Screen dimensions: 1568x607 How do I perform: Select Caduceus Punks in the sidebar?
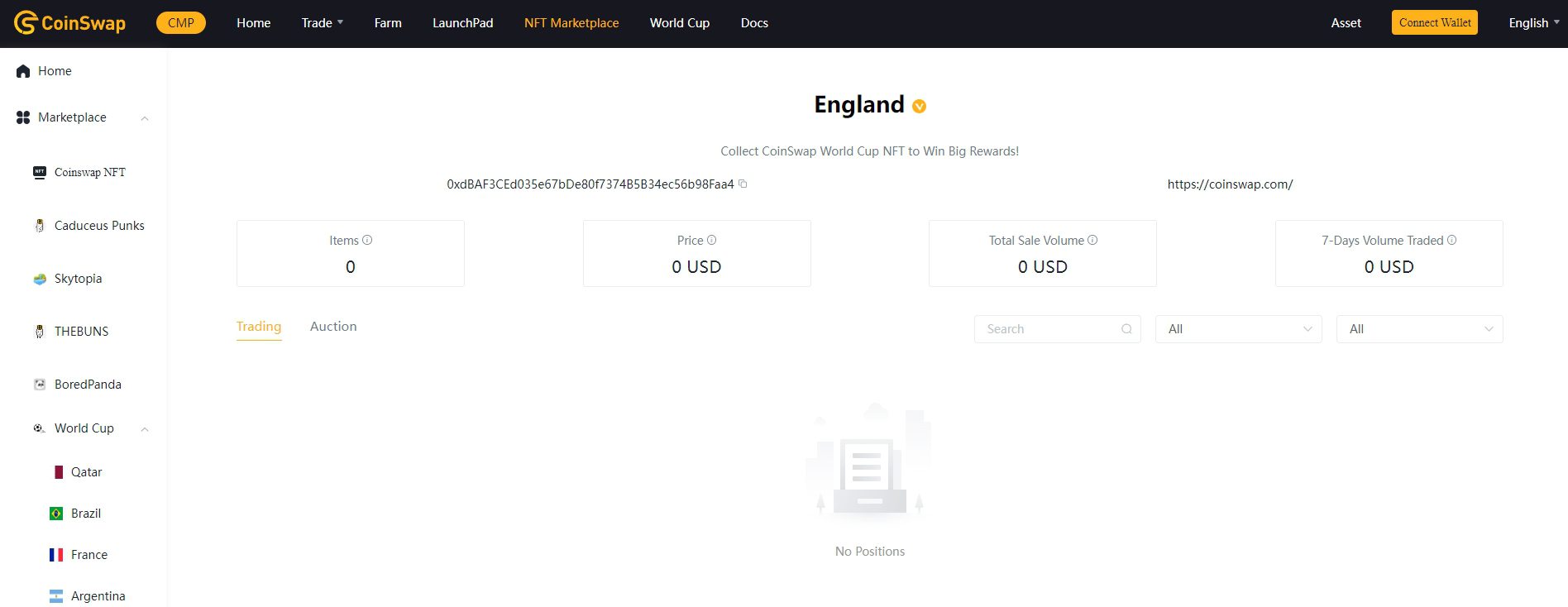(99, 226)
